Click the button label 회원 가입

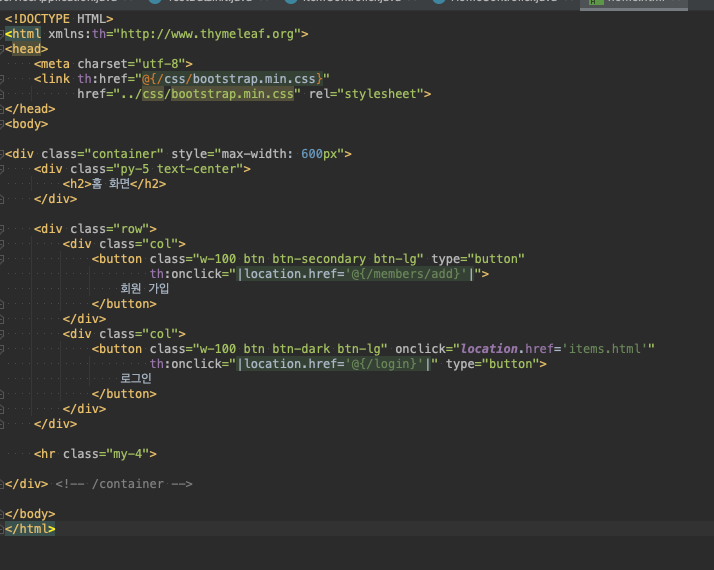coord(145,289)
